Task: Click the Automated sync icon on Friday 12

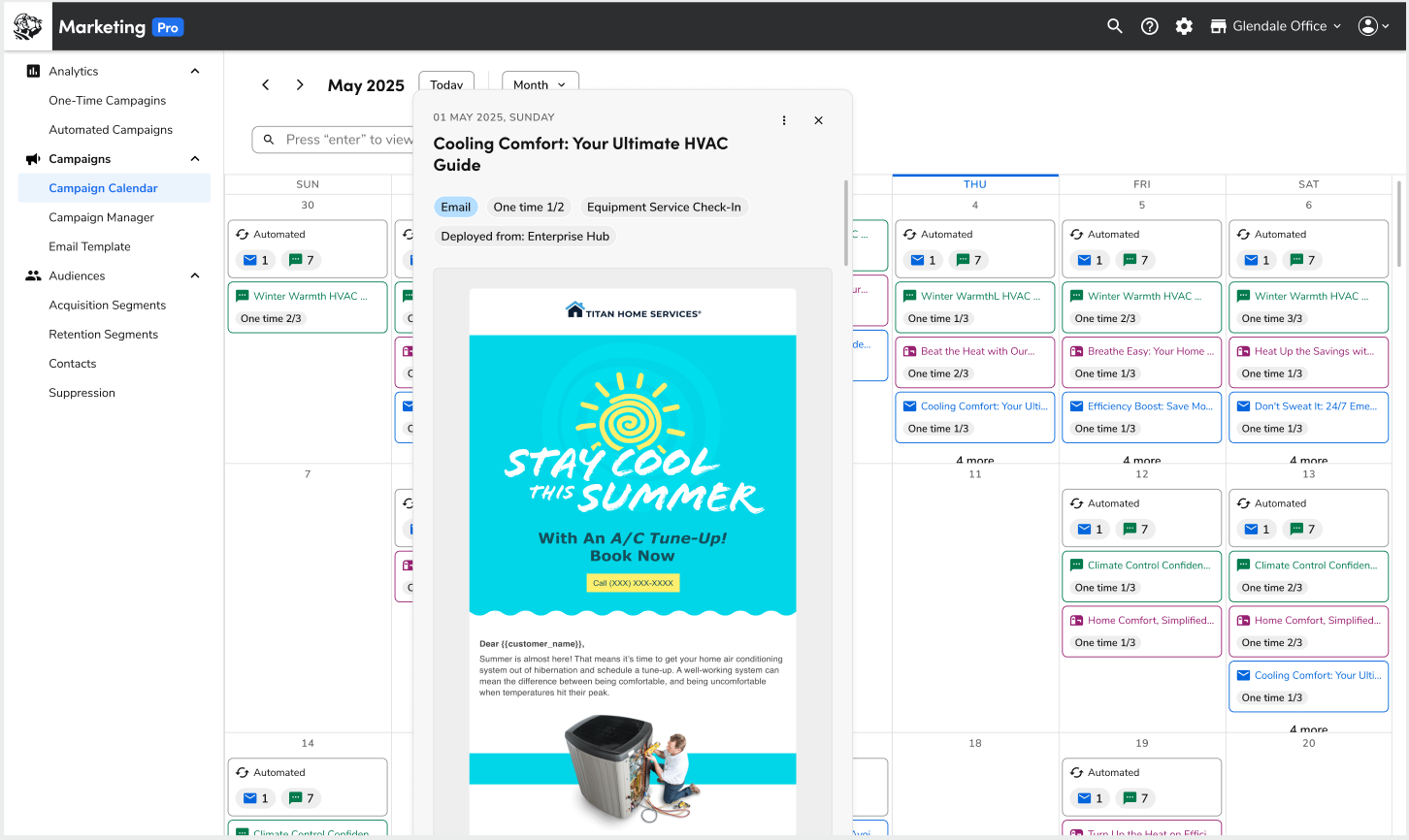Action: (1077, 503)
